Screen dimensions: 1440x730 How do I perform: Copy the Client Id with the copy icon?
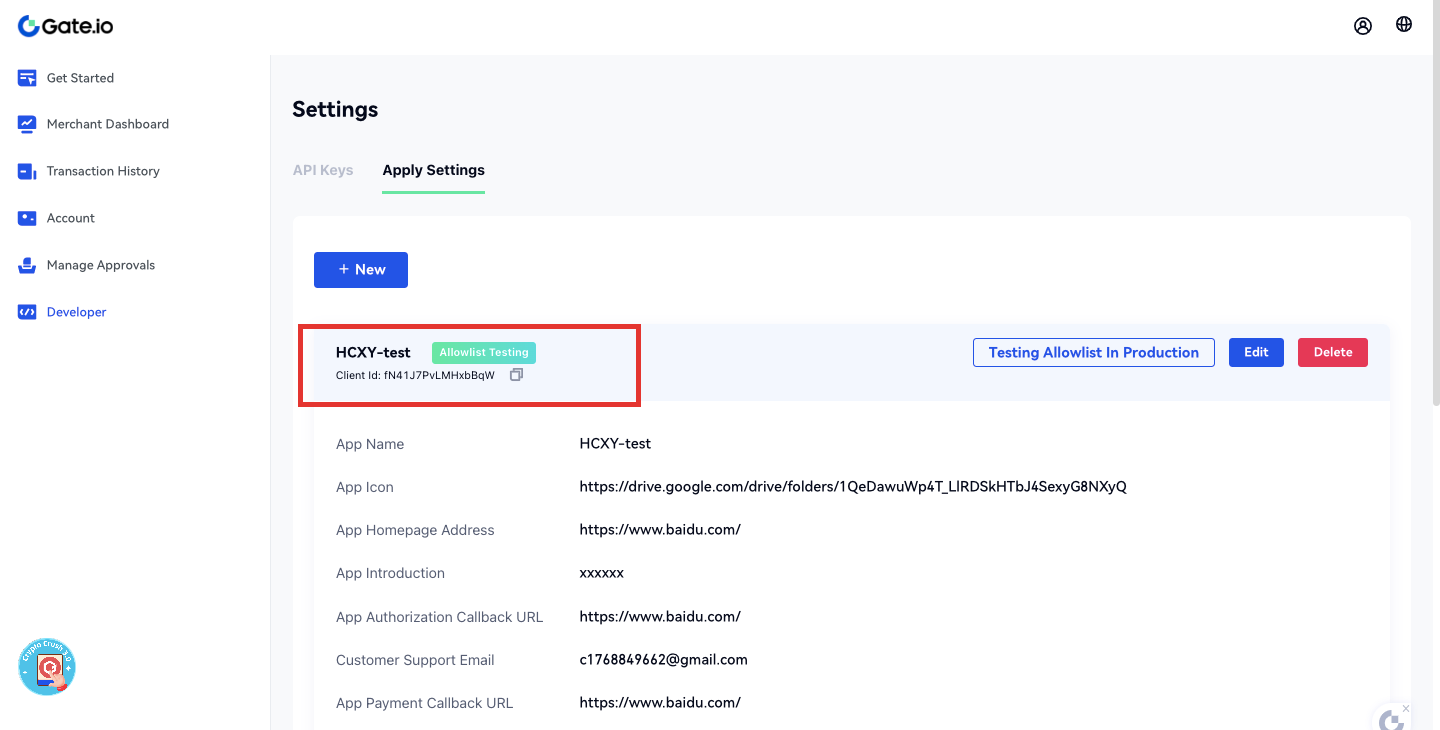coord(516,375)
